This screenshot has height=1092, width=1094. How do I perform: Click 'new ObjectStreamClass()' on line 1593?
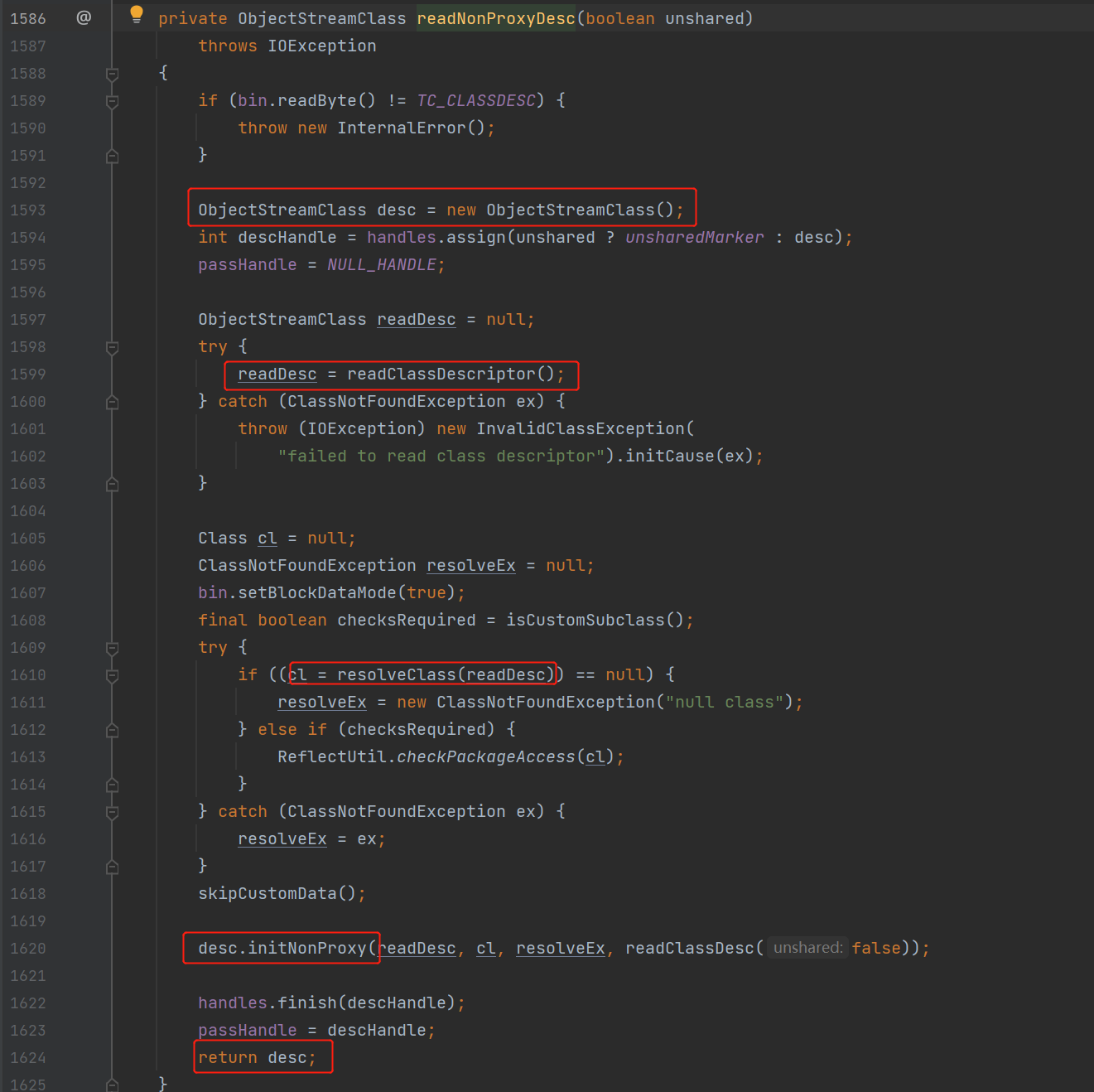coord(561,210)
